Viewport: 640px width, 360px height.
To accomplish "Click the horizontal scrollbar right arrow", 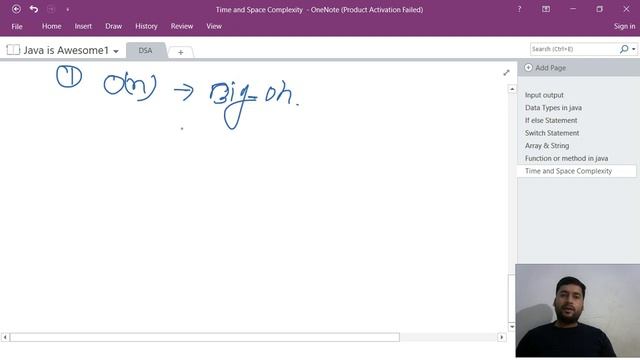I will tap(502, 337).
